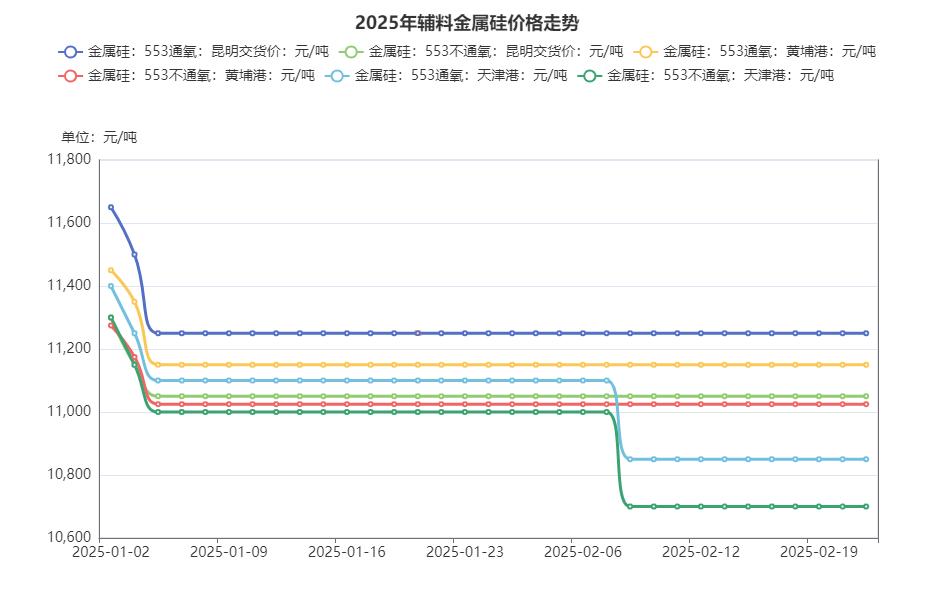934x600 pixels.
Task: Click the chart title 2025年辅料金属硅价格走势
Action: coord(467,23)
